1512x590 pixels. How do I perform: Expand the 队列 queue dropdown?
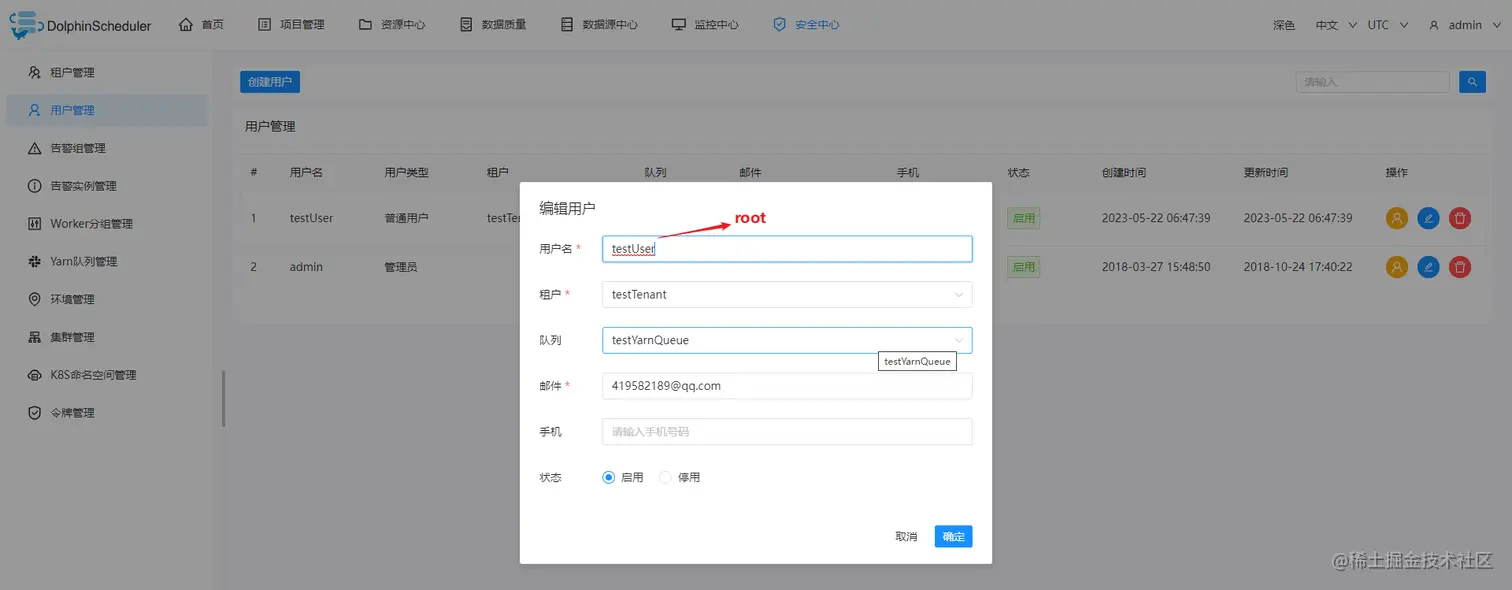786,340
